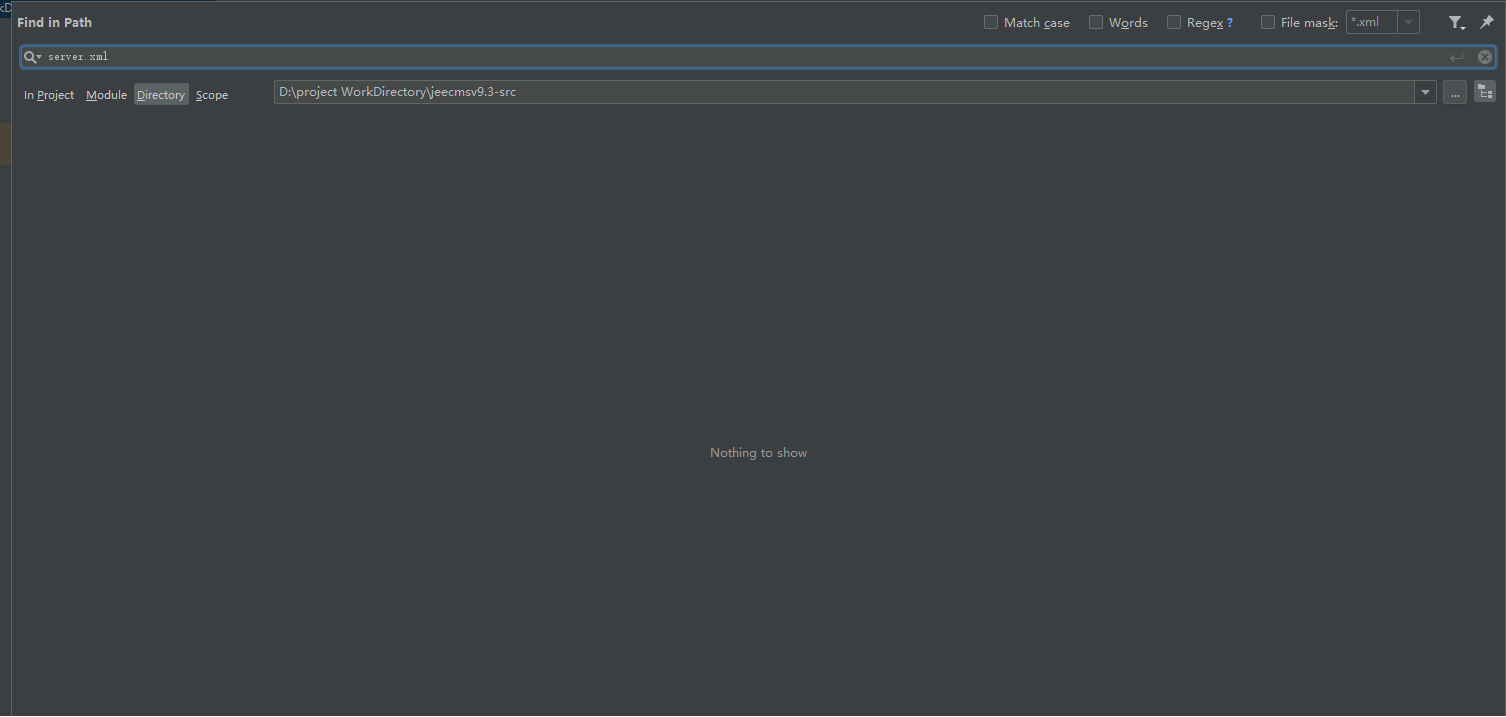Expand recent directories dropdown arrow
This screenshot has height=717, width=1506.
(x=1425, y=92)
